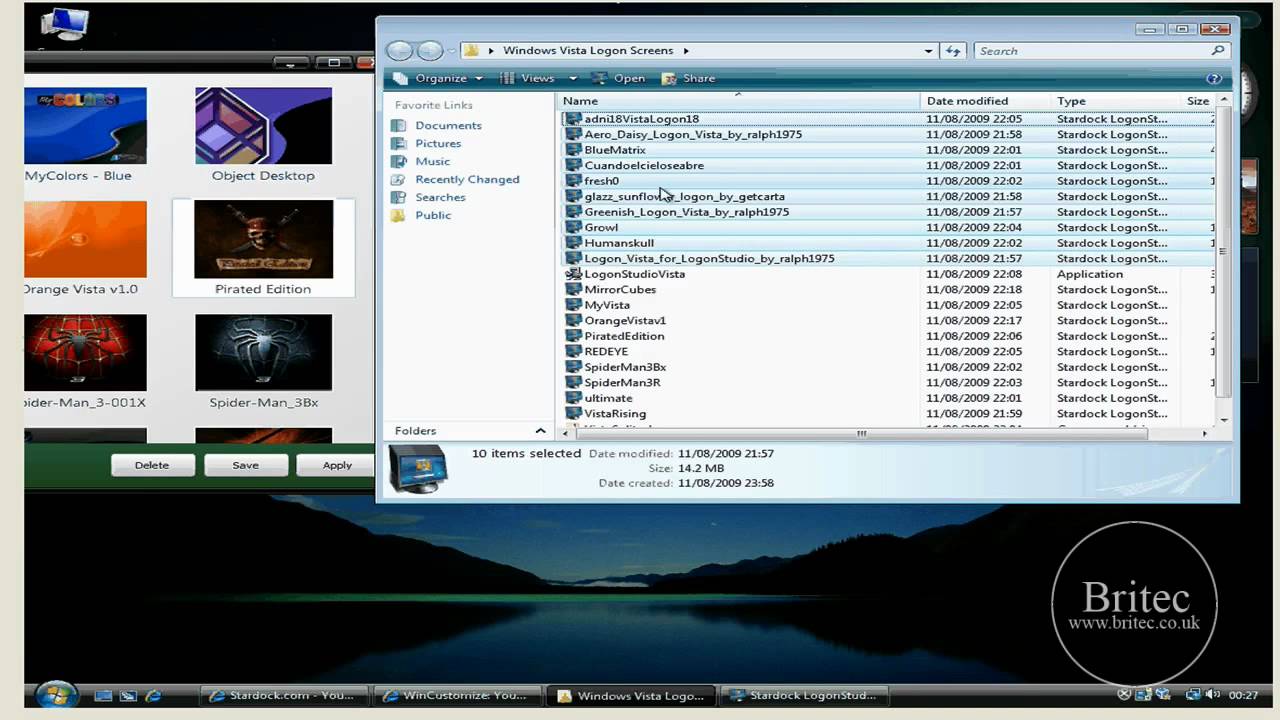
Task: Click the Windows Vista Logon Screens breadcrumb
Action: pos(586,51)
